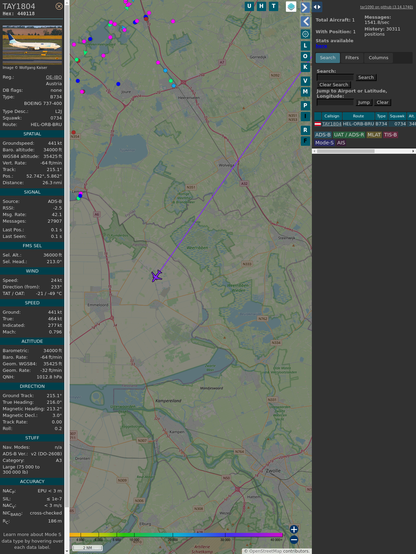416x554 pixels.
Task: Select the purple aircraft icon on map
Action: point(157,276)
